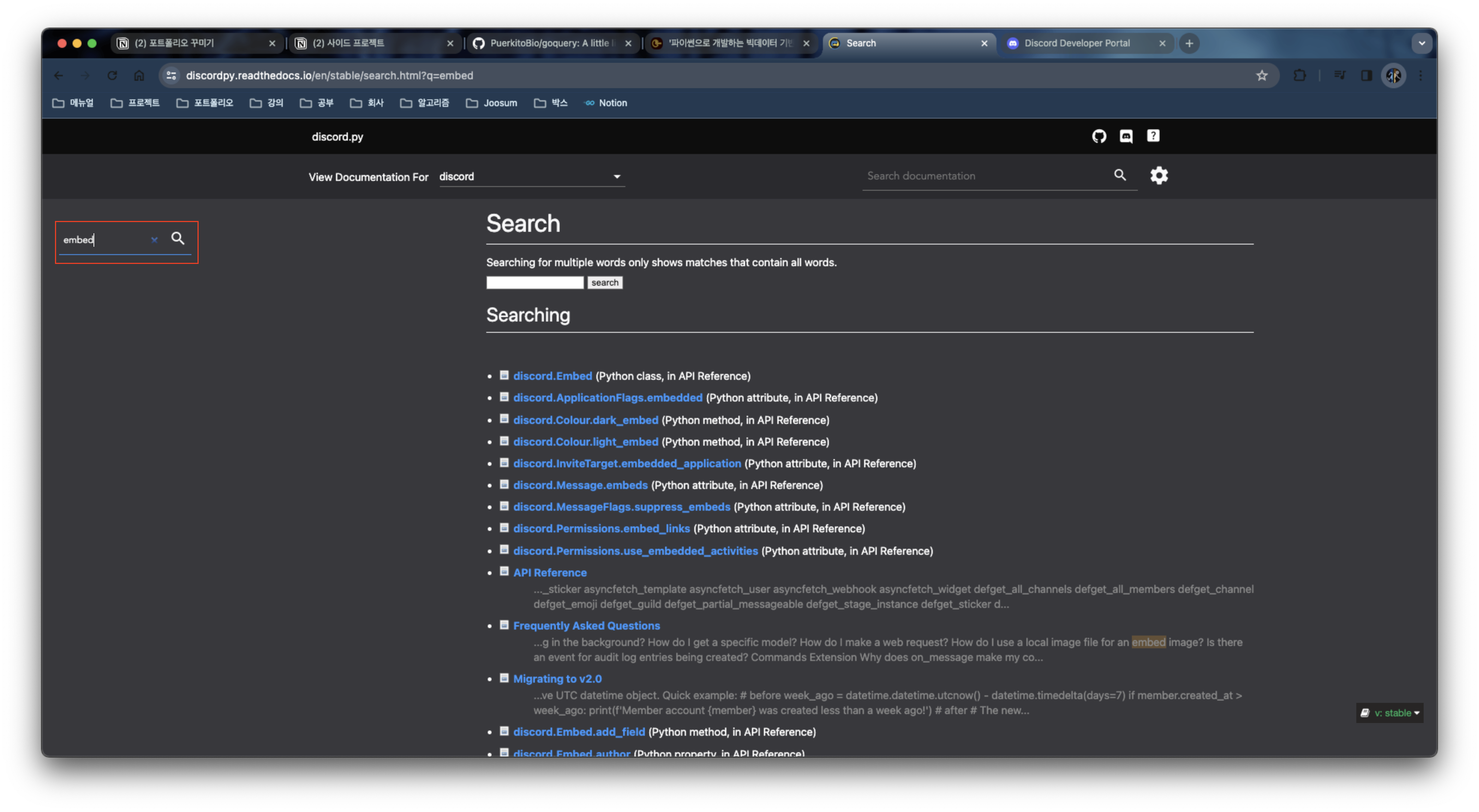Click the Discord server icon in header

click(x=1126, y=136)
